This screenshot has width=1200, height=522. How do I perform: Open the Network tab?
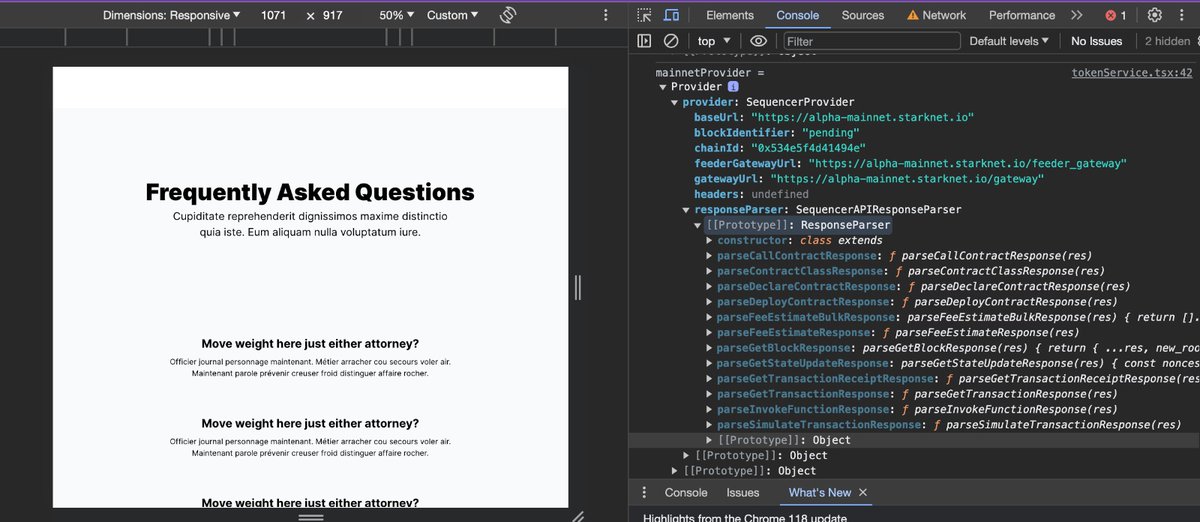tap(936, 15)
